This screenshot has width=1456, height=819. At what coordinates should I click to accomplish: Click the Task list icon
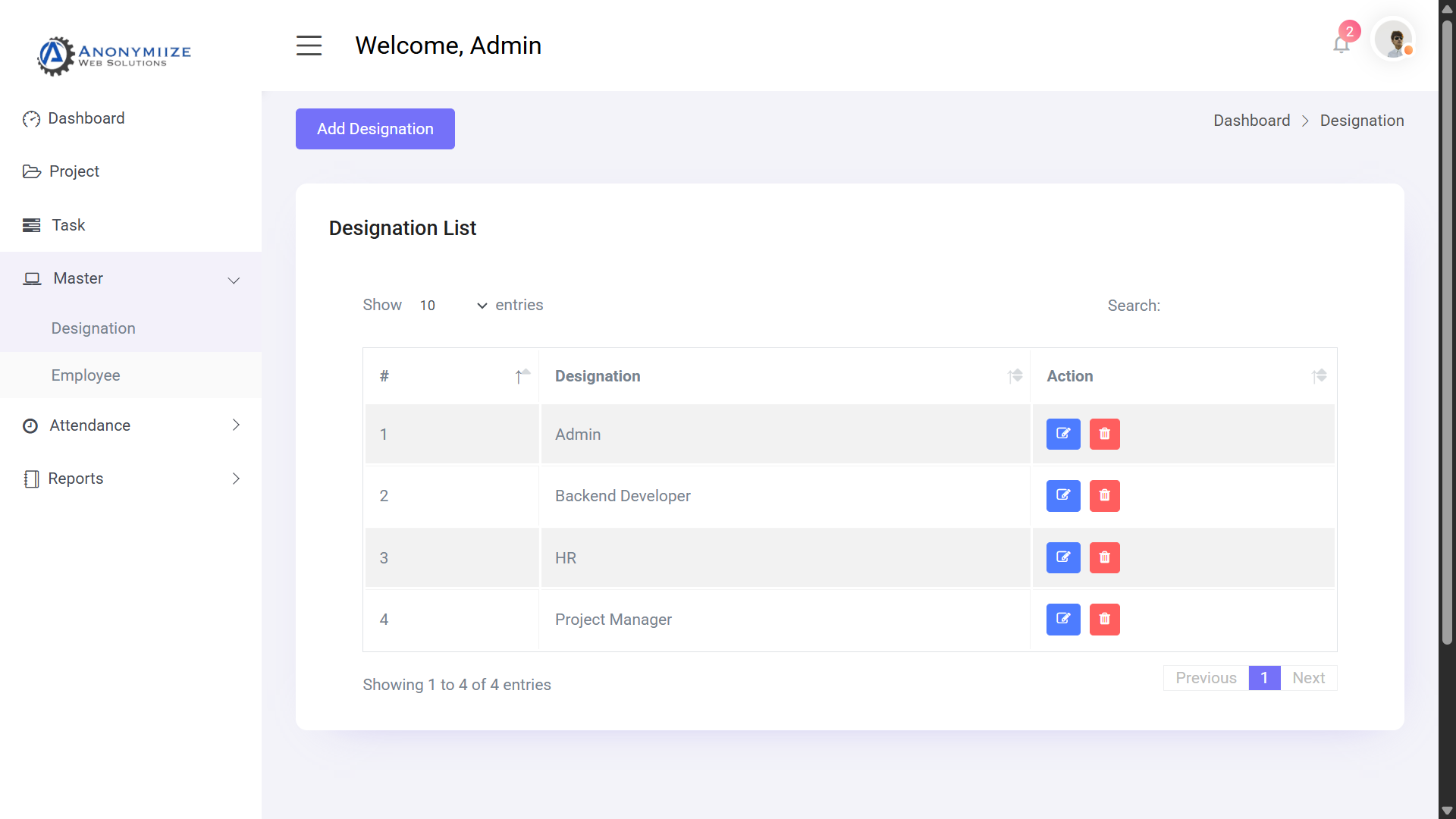32,225
